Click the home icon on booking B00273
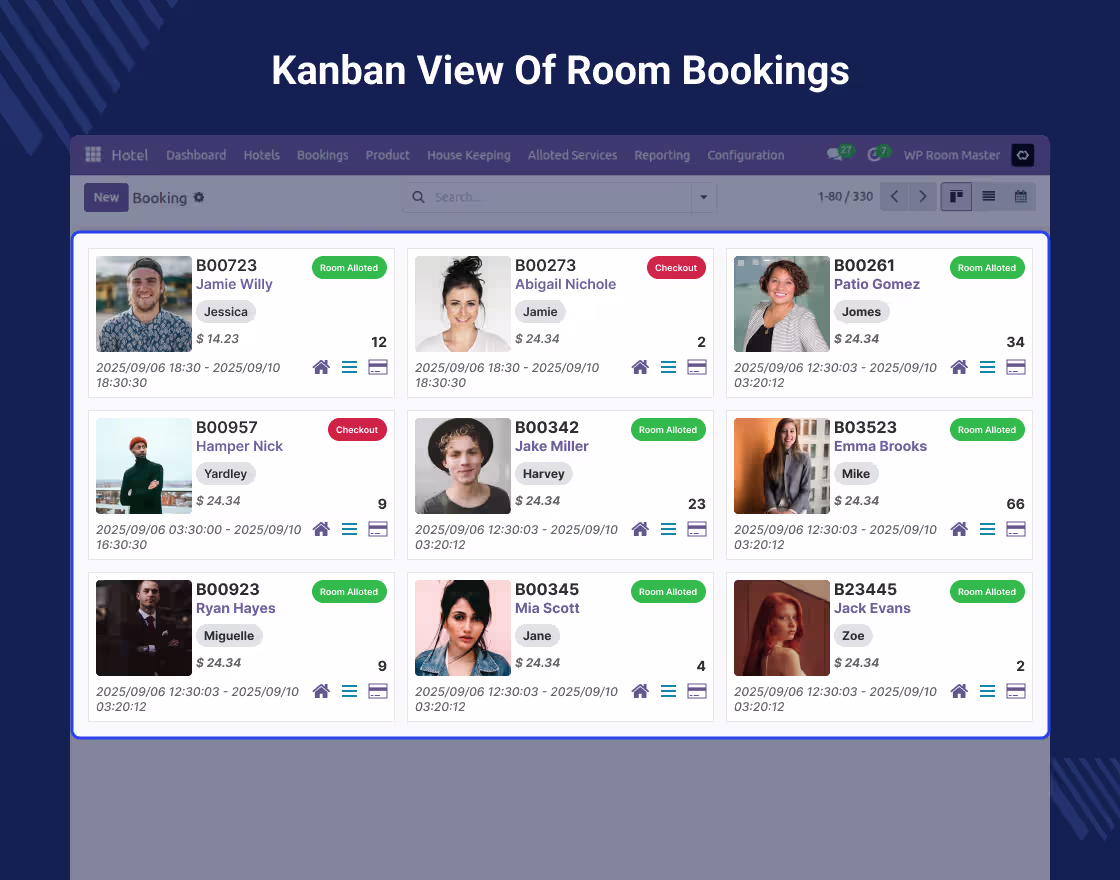 point(640,367)
